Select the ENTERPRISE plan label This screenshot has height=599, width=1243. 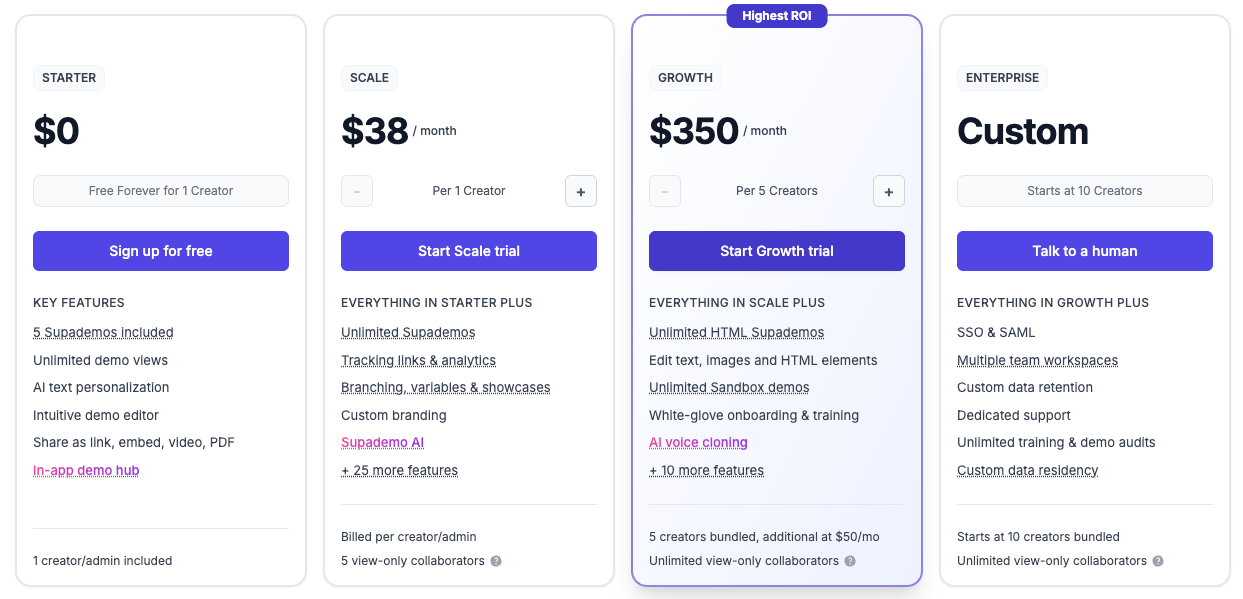pyautogui.click(x=1002, y=78)
